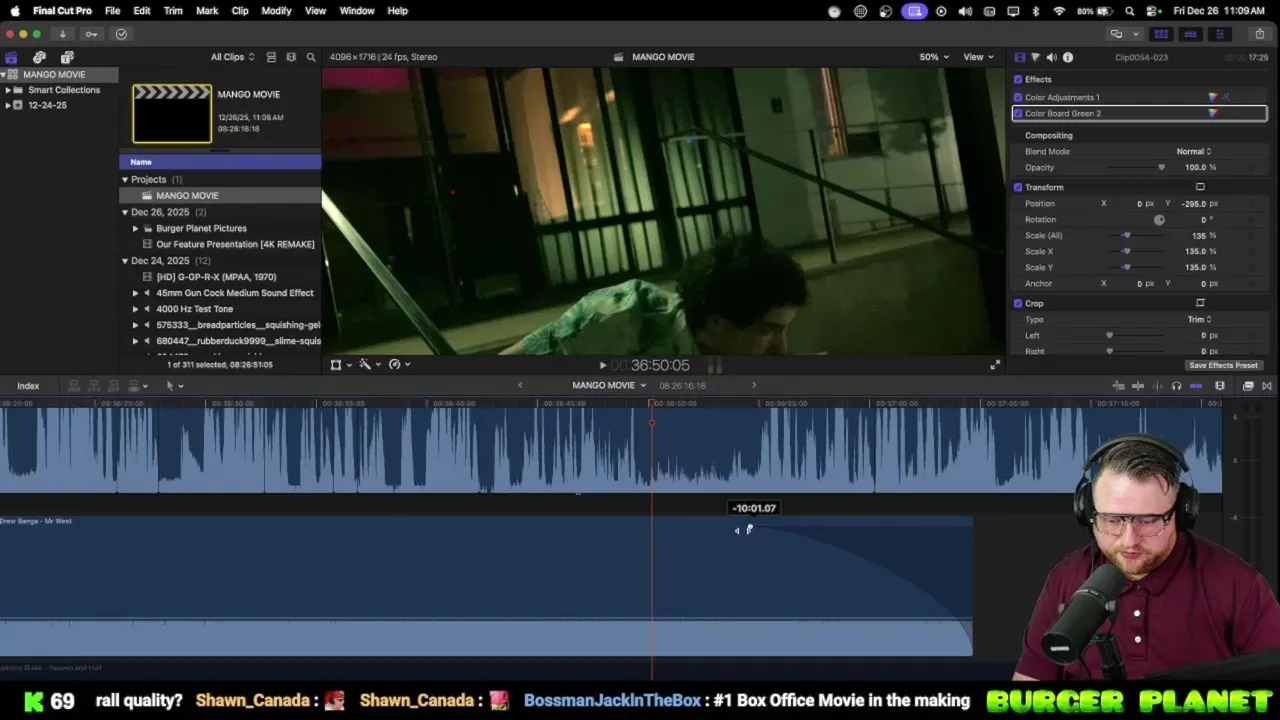Viewport: 1280px width, 720px height.
Task: Open clip appearance and filtering options
Action: coord(291,57)
